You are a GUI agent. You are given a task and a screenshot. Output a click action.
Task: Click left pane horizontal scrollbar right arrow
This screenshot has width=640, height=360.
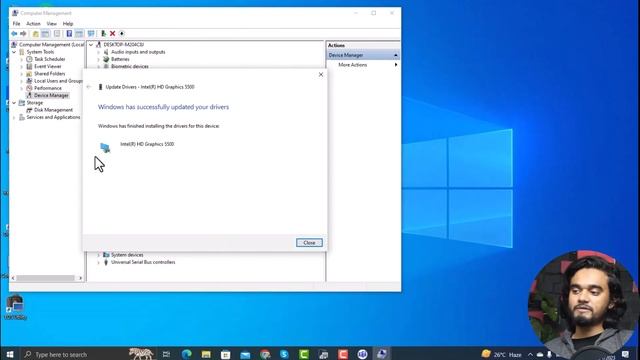(x=80, y=278)
